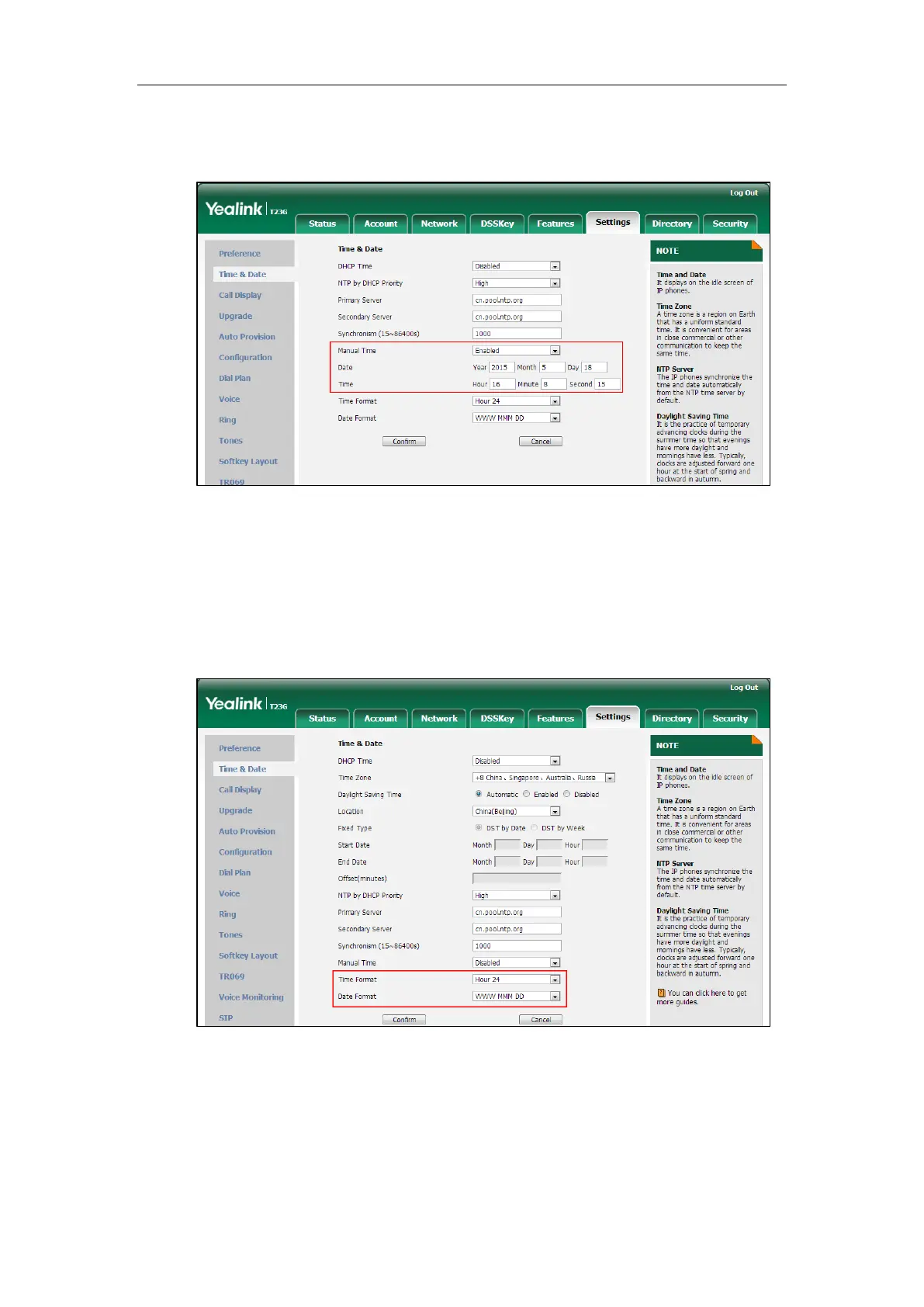Click the Minute field showing 8
This screenshot has width=924, height=1307.
[x=553, y=384]
